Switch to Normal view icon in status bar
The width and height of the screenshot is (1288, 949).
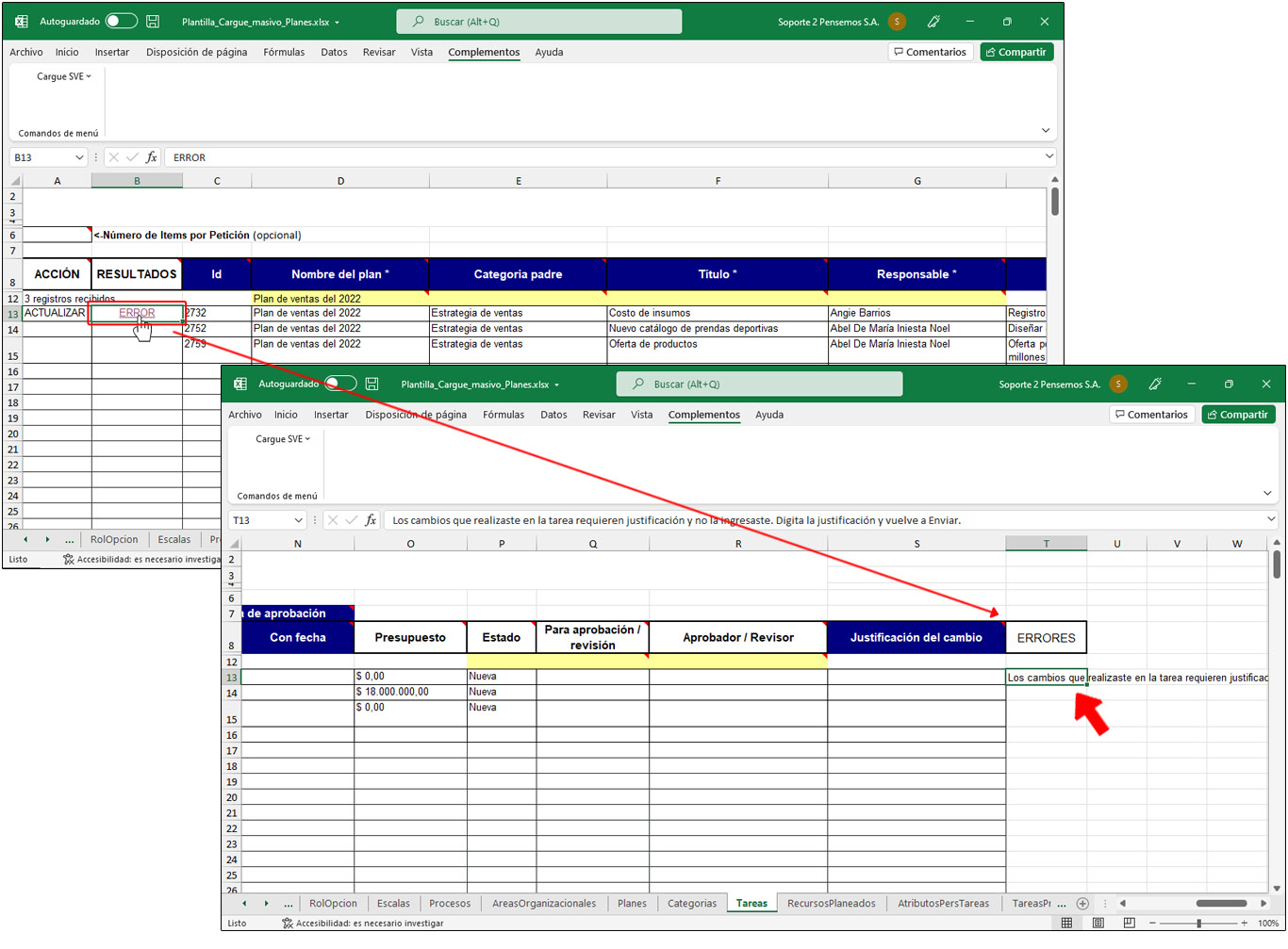click(x=1066, y=923)
